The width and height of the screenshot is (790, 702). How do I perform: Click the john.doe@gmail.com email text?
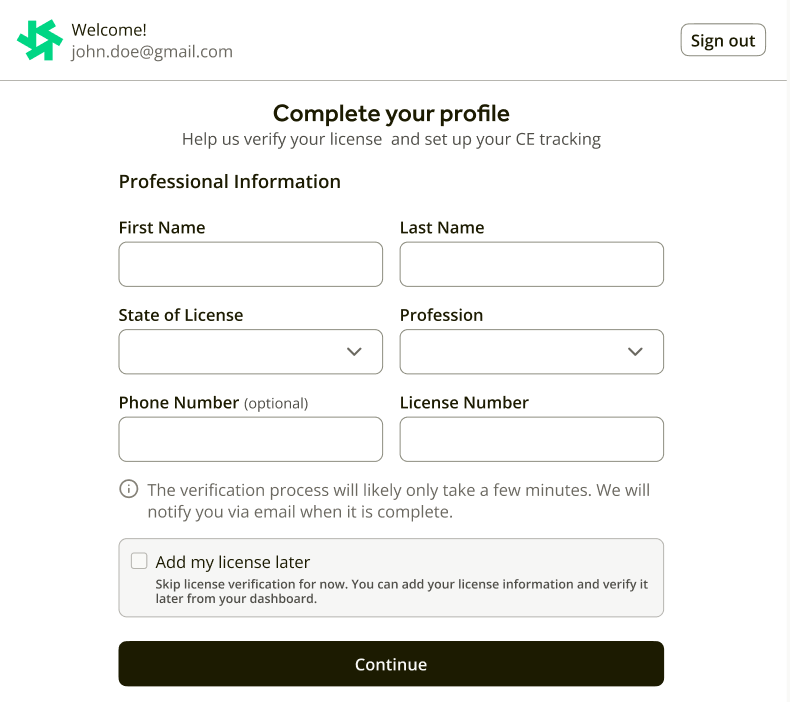tap(152, 52)
